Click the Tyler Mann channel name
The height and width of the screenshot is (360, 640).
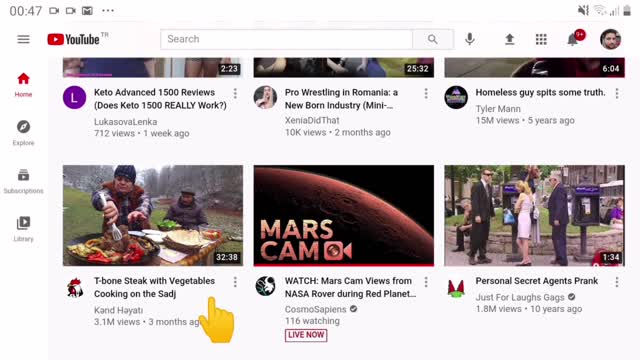click(498, 109)
